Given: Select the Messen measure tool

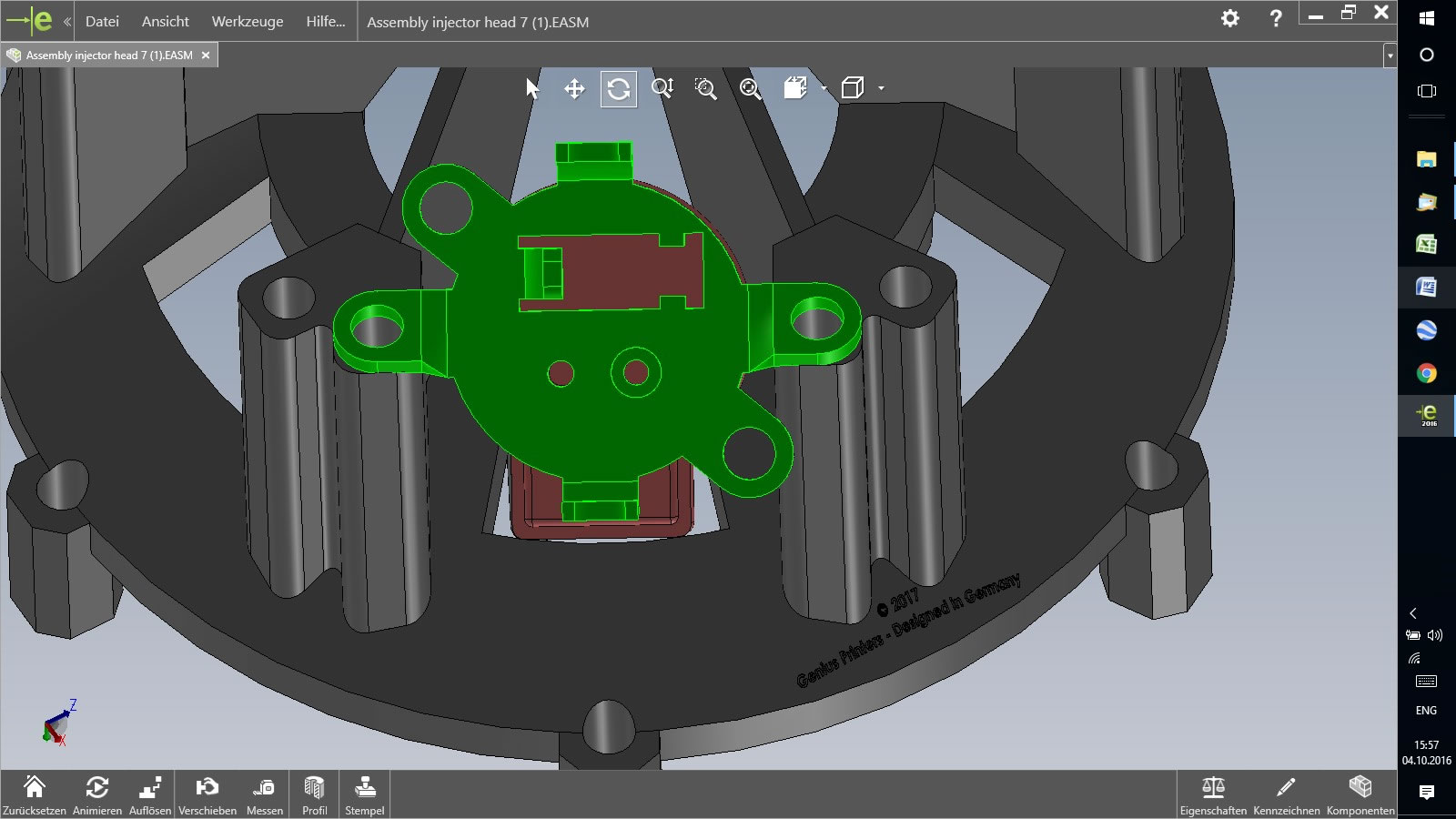Looking at the screenshot, I should (x=265, y=794).
